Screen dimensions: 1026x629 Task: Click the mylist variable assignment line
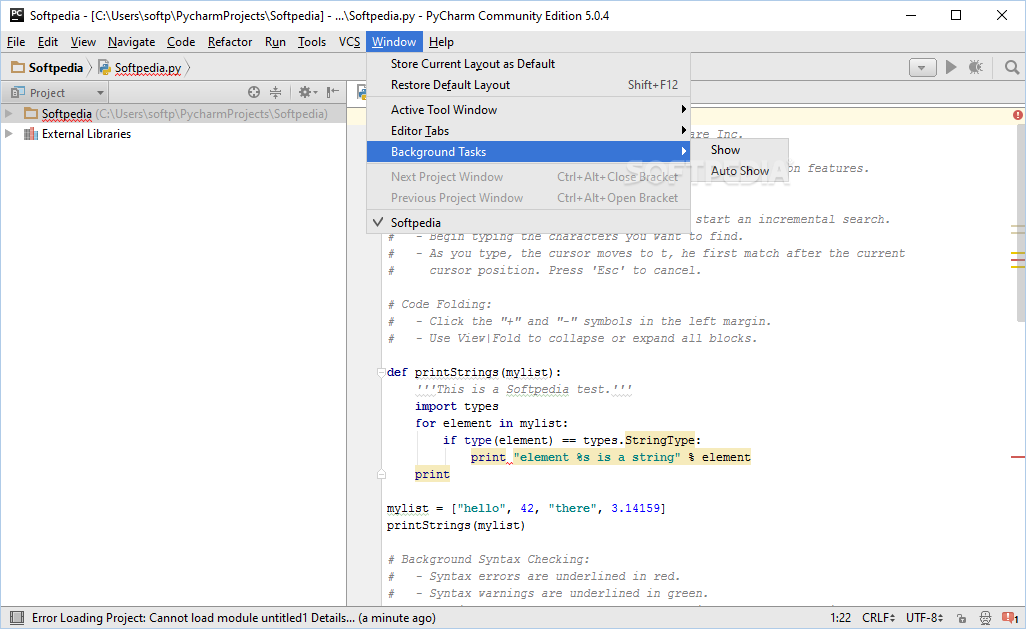click(x=526, y=508)
